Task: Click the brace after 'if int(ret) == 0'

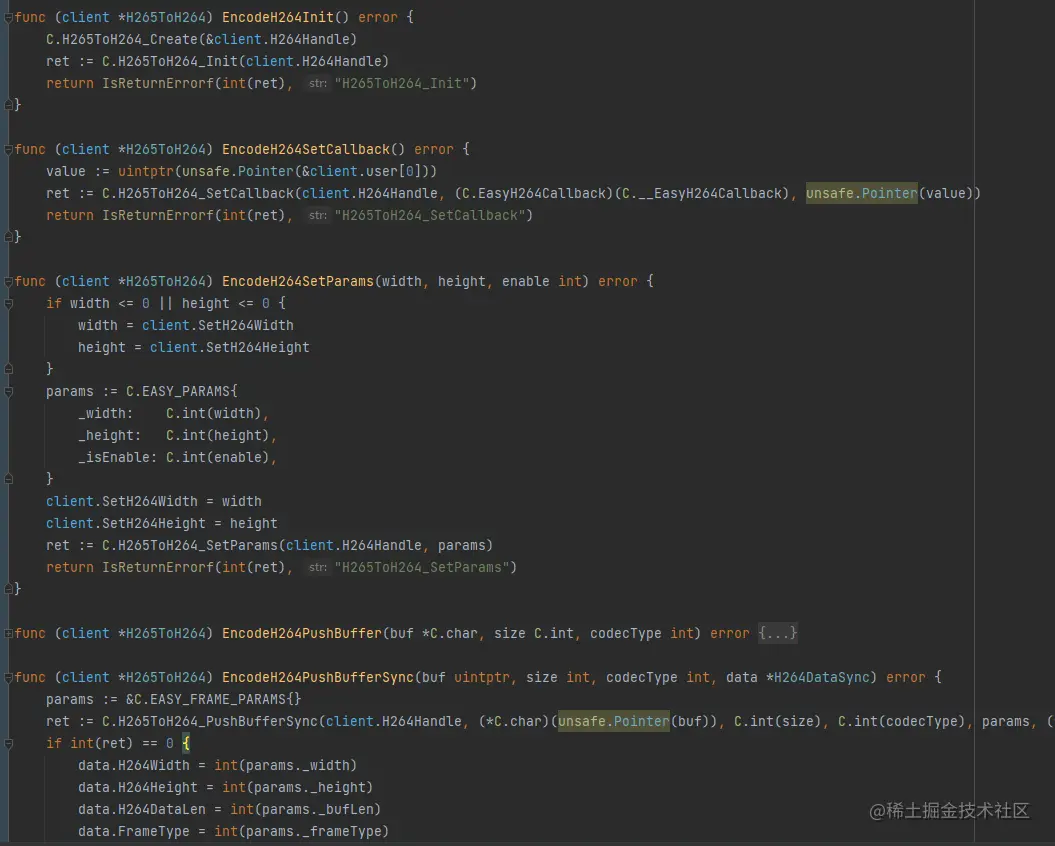Action: (186, 743)
